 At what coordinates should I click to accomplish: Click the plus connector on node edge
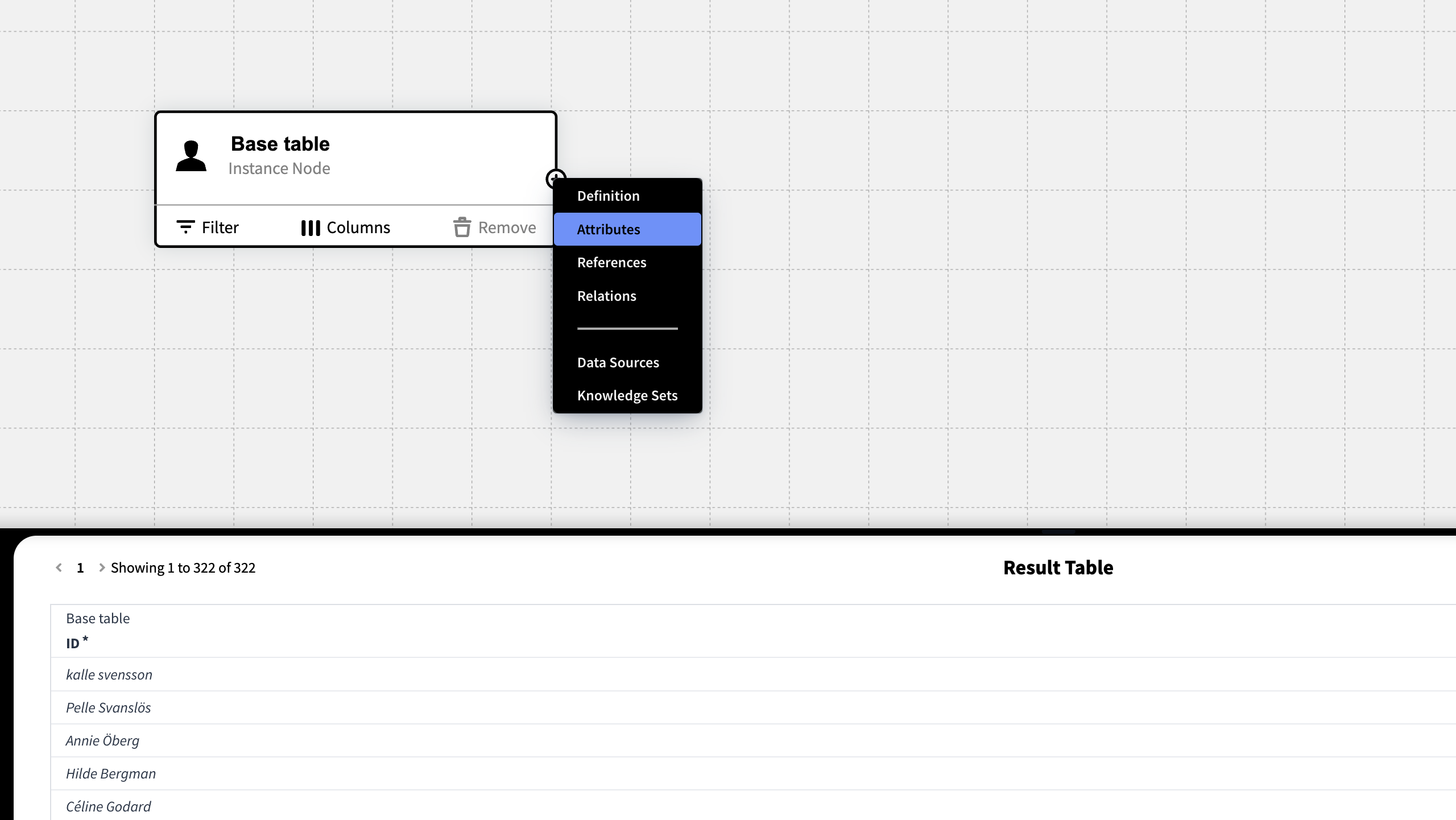click(x=555, y=177)
